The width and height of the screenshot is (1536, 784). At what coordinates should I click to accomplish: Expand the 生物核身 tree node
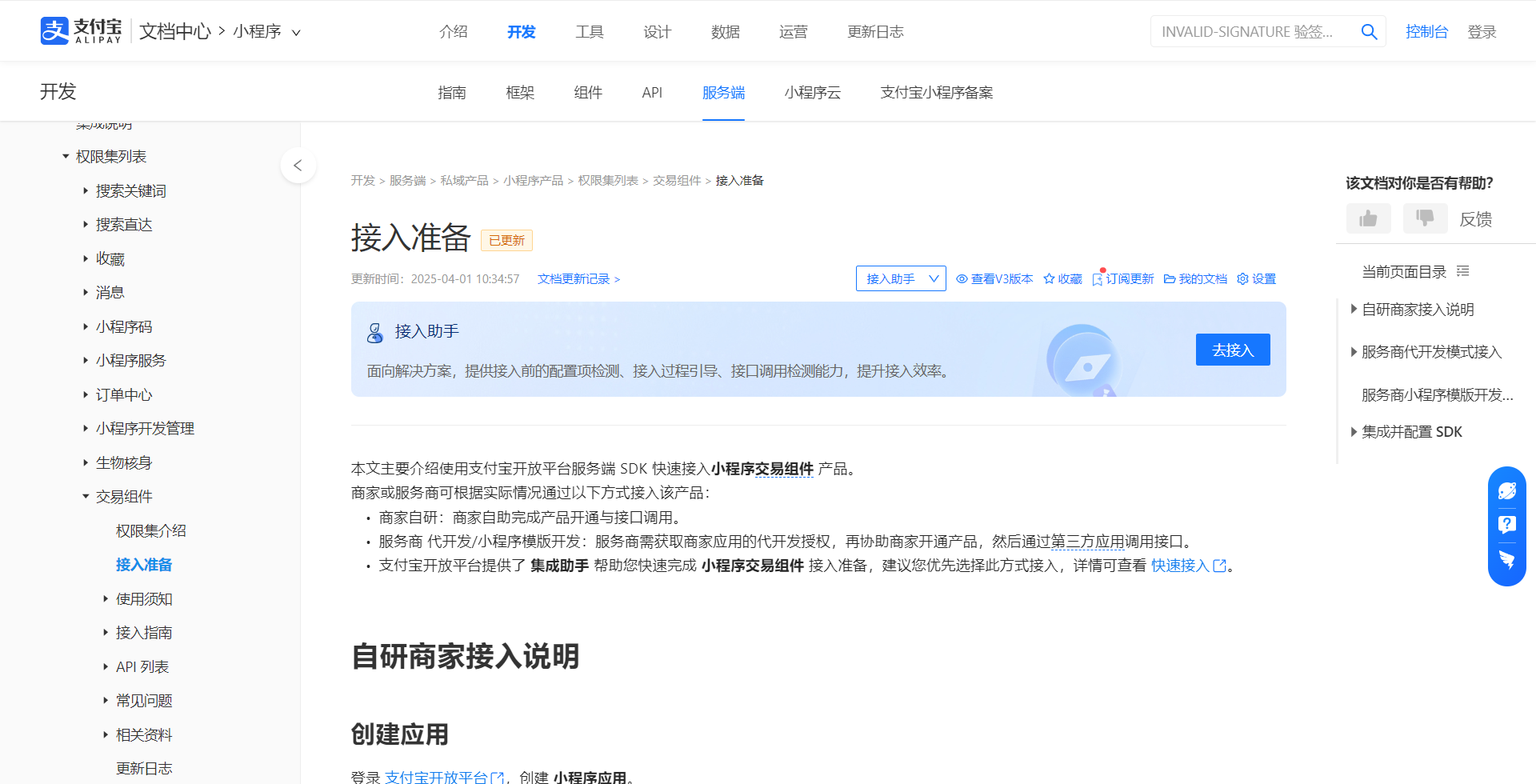click(x=86, y=462)
